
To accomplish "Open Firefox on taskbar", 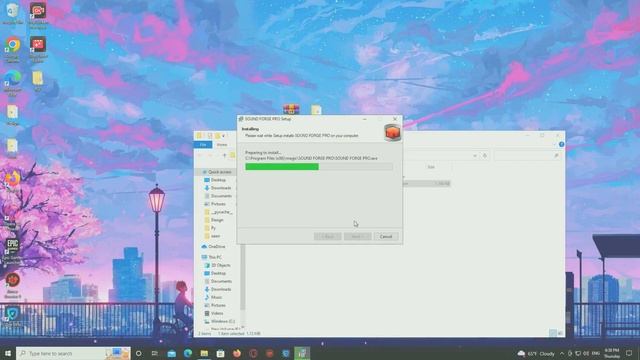I will click(x=237, y=353).
